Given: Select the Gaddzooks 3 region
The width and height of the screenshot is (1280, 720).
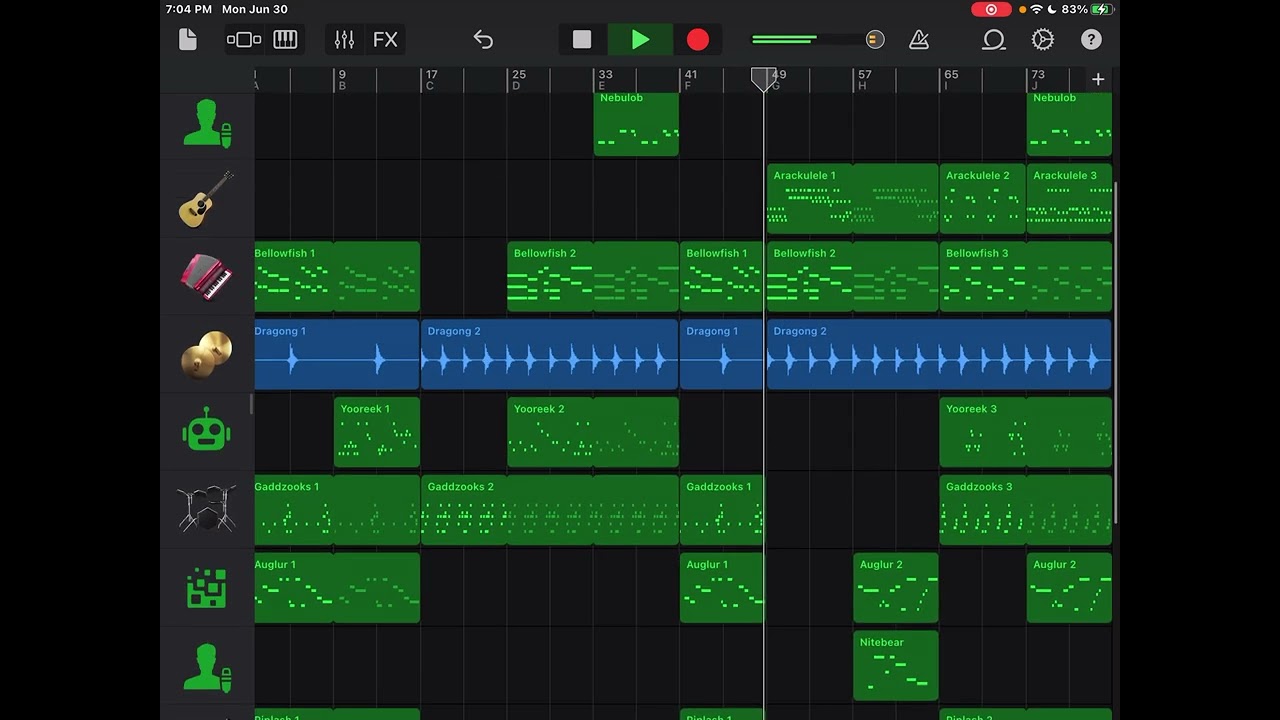Looking at the screenshot, I should click(1026, 511).
